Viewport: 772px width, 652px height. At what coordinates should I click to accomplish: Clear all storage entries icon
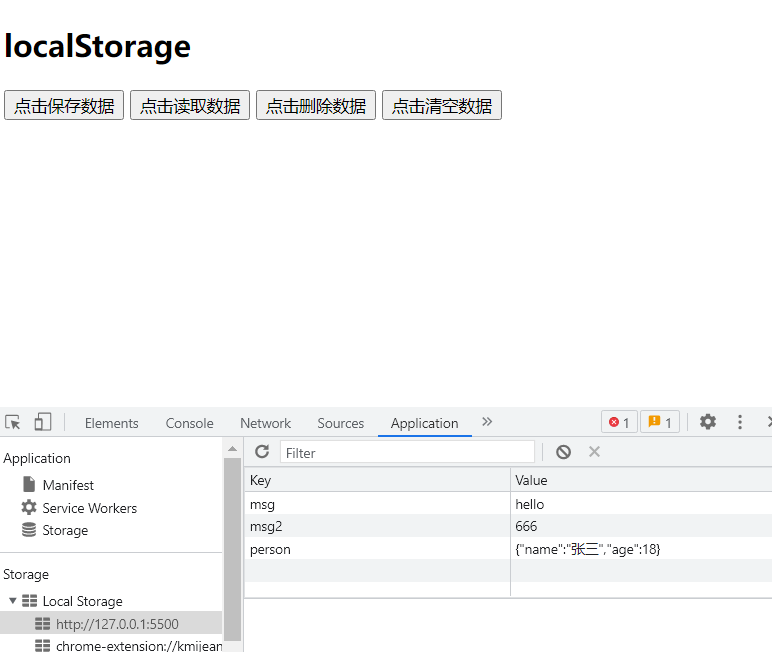[563, 452]
